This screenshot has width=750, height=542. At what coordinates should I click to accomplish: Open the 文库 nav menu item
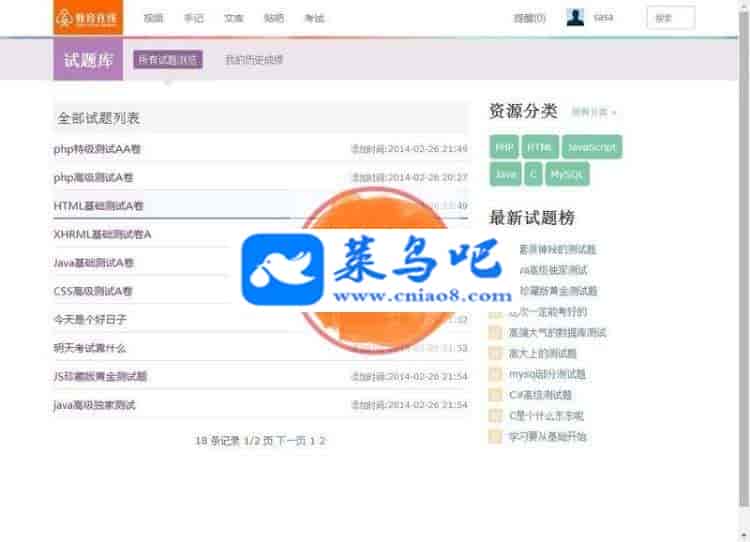point(234,18)
